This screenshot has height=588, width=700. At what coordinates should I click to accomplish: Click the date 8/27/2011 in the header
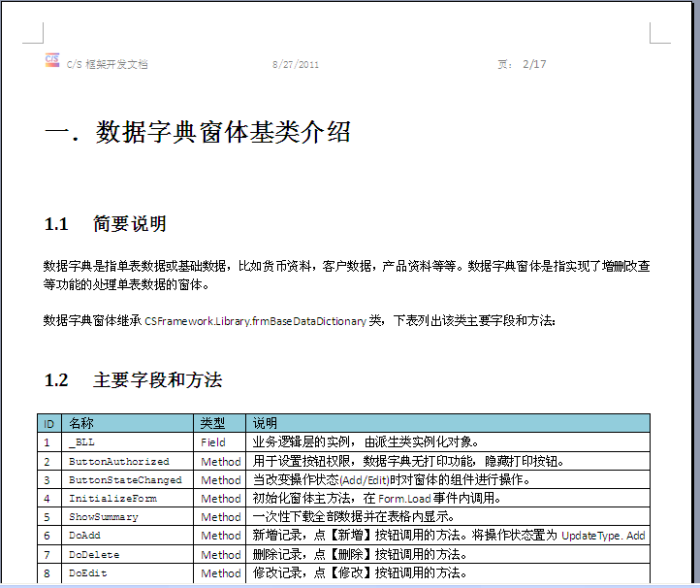pos(295,65)
